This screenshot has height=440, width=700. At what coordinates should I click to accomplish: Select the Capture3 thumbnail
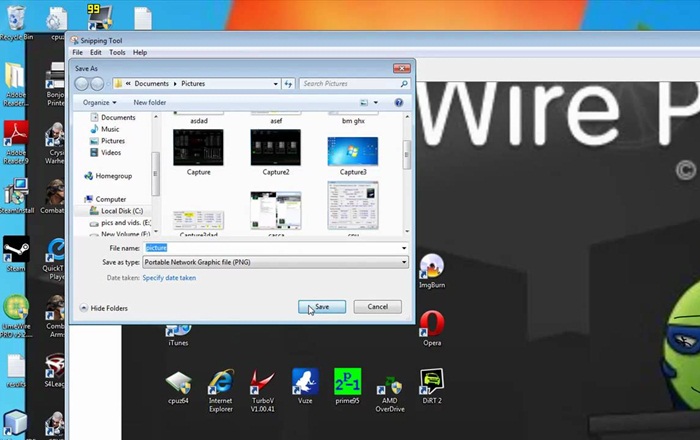[353, 156]
